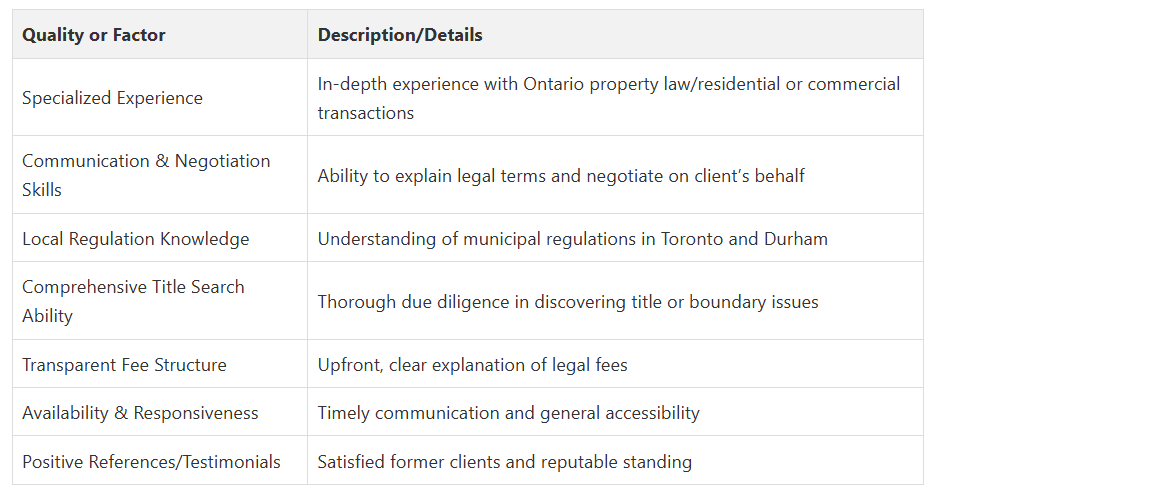
Task: Select the "Specialized Experience" row label
Action: point(112,98)
